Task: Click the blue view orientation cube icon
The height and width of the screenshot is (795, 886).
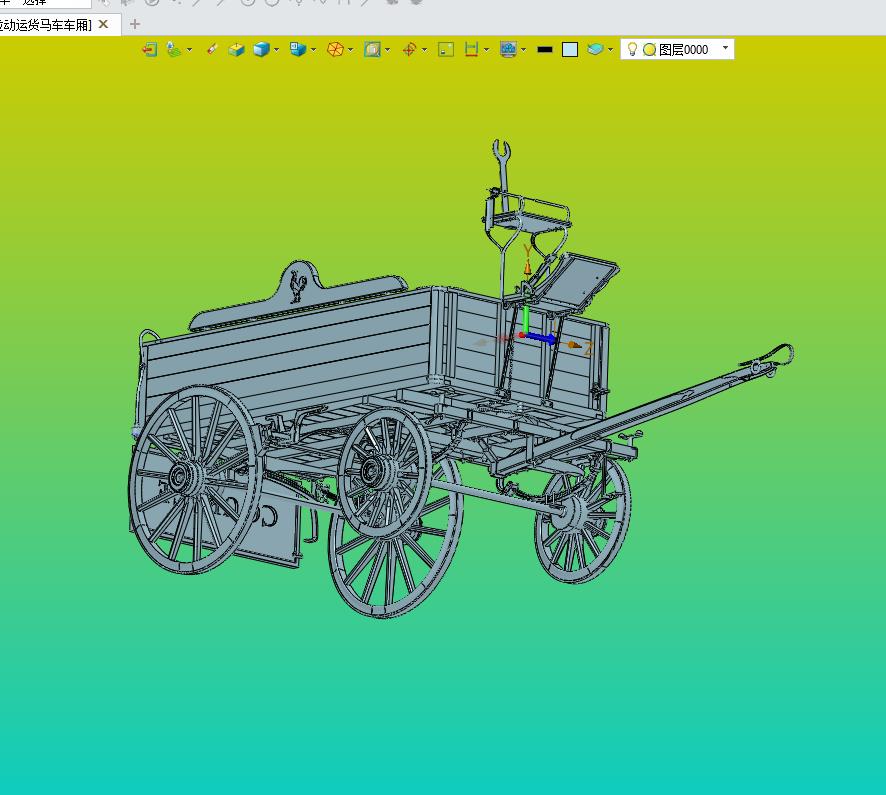Action: (x=298, y=50)
